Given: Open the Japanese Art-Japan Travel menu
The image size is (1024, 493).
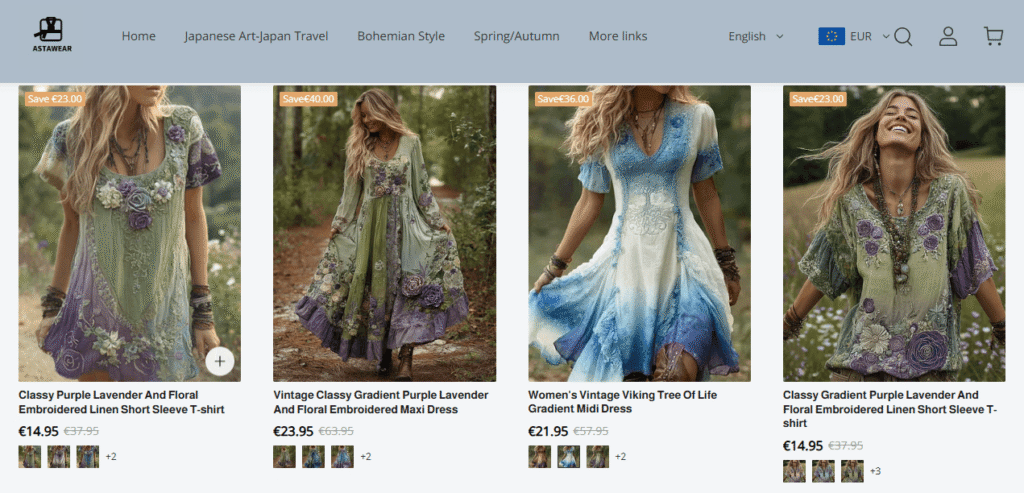Looking at the screenshot, I should pos(256,36).
